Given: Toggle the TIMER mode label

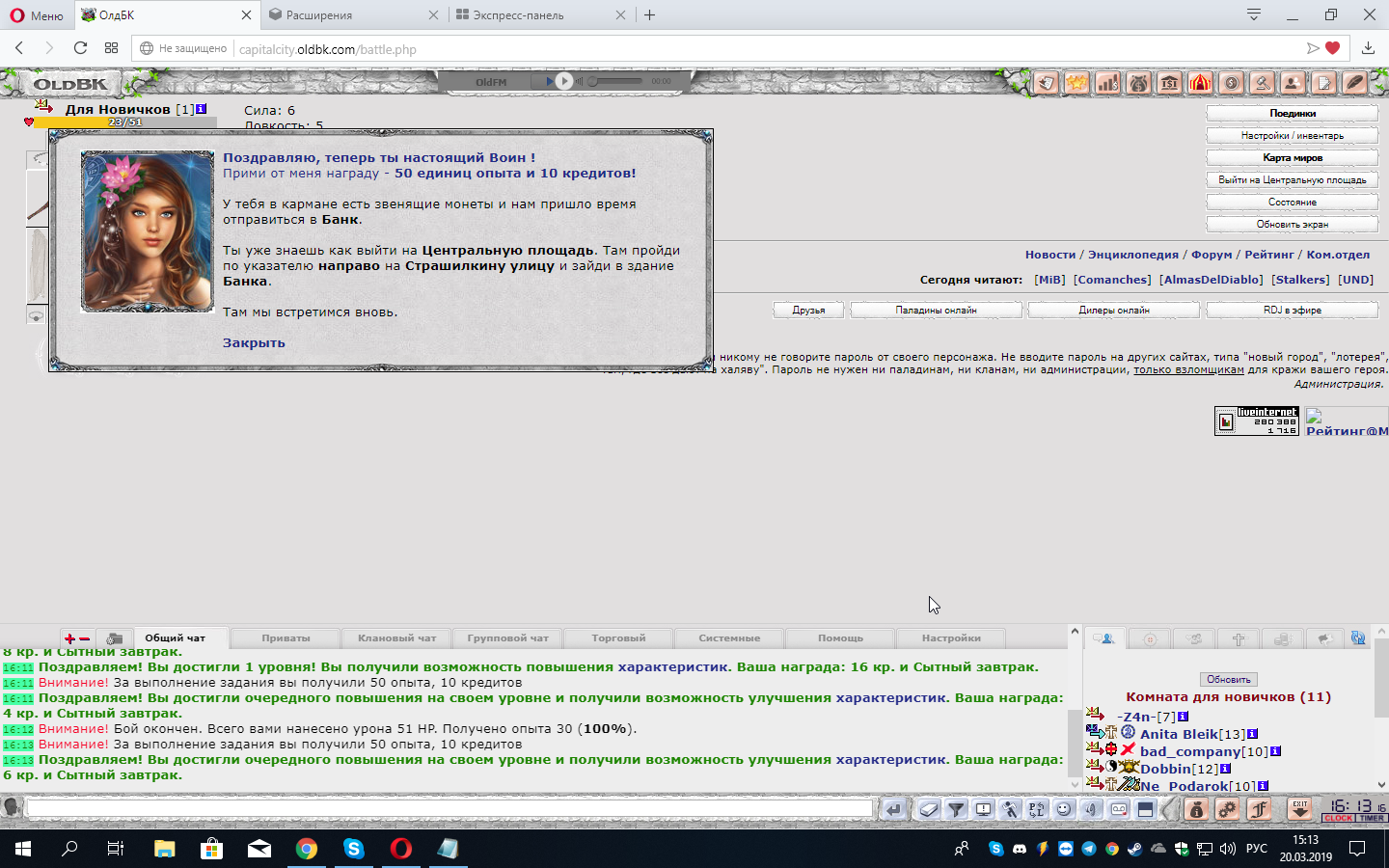Looking at the screenshot, I should point(1372,818).
